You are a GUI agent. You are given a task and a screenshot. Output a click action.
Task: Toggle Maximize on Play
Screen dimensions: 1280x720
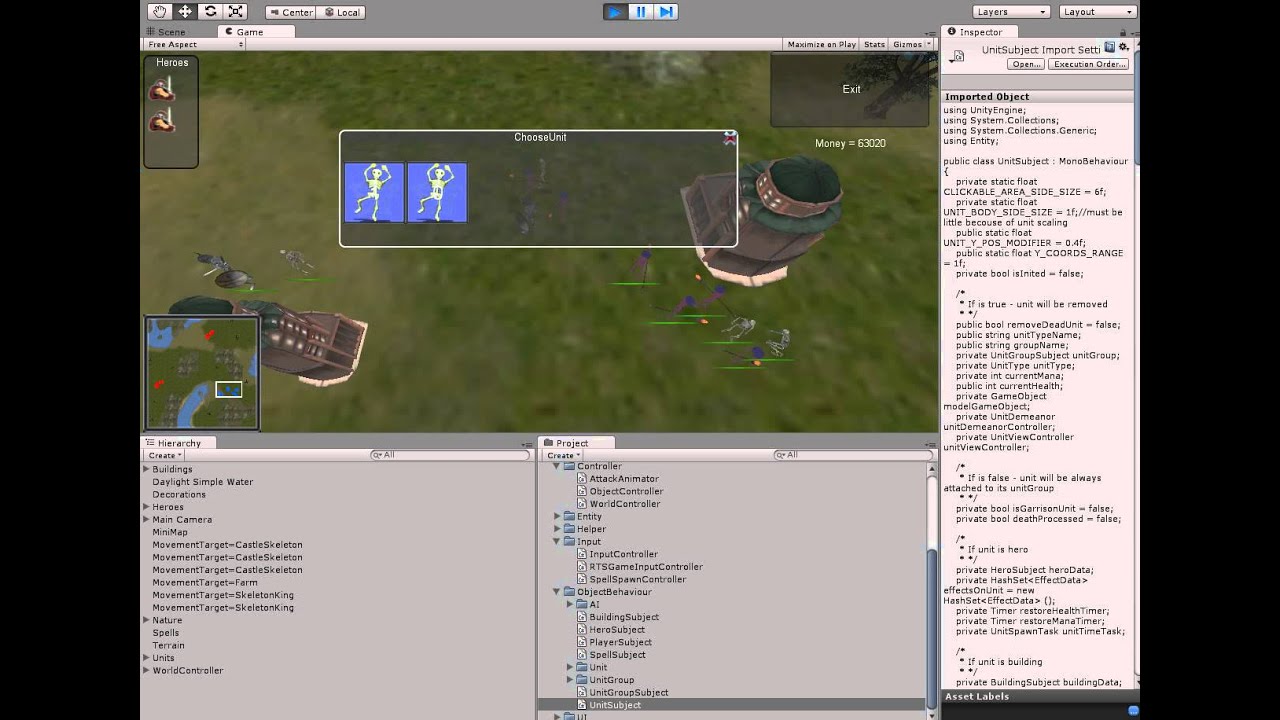pos(821,44)
